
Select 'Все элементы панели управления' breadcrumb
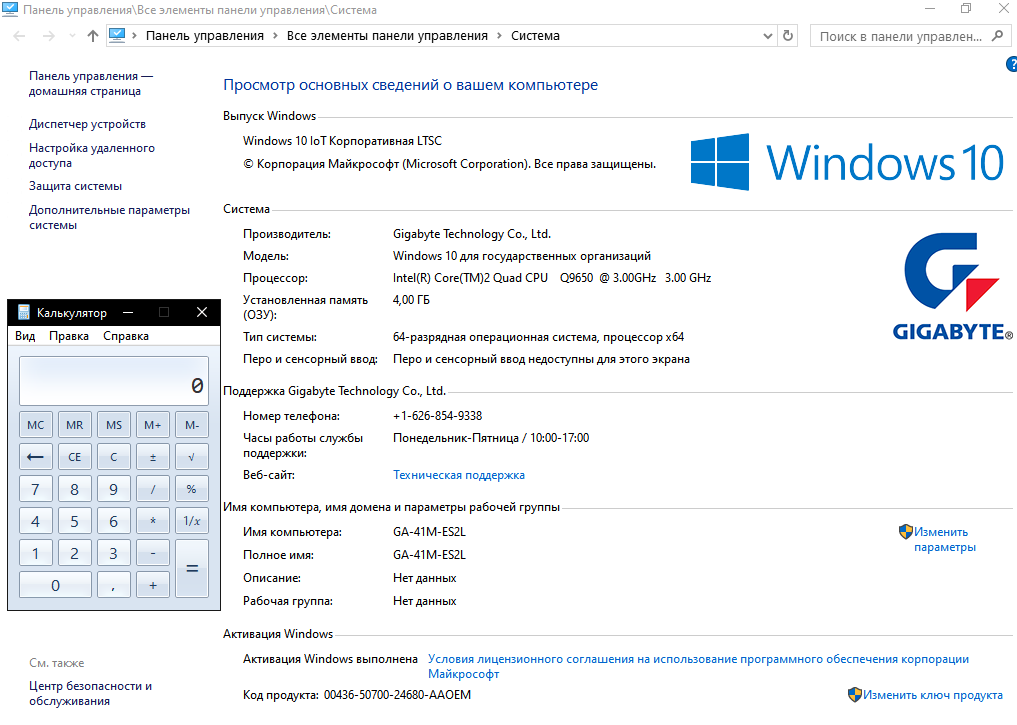[387, 36]
